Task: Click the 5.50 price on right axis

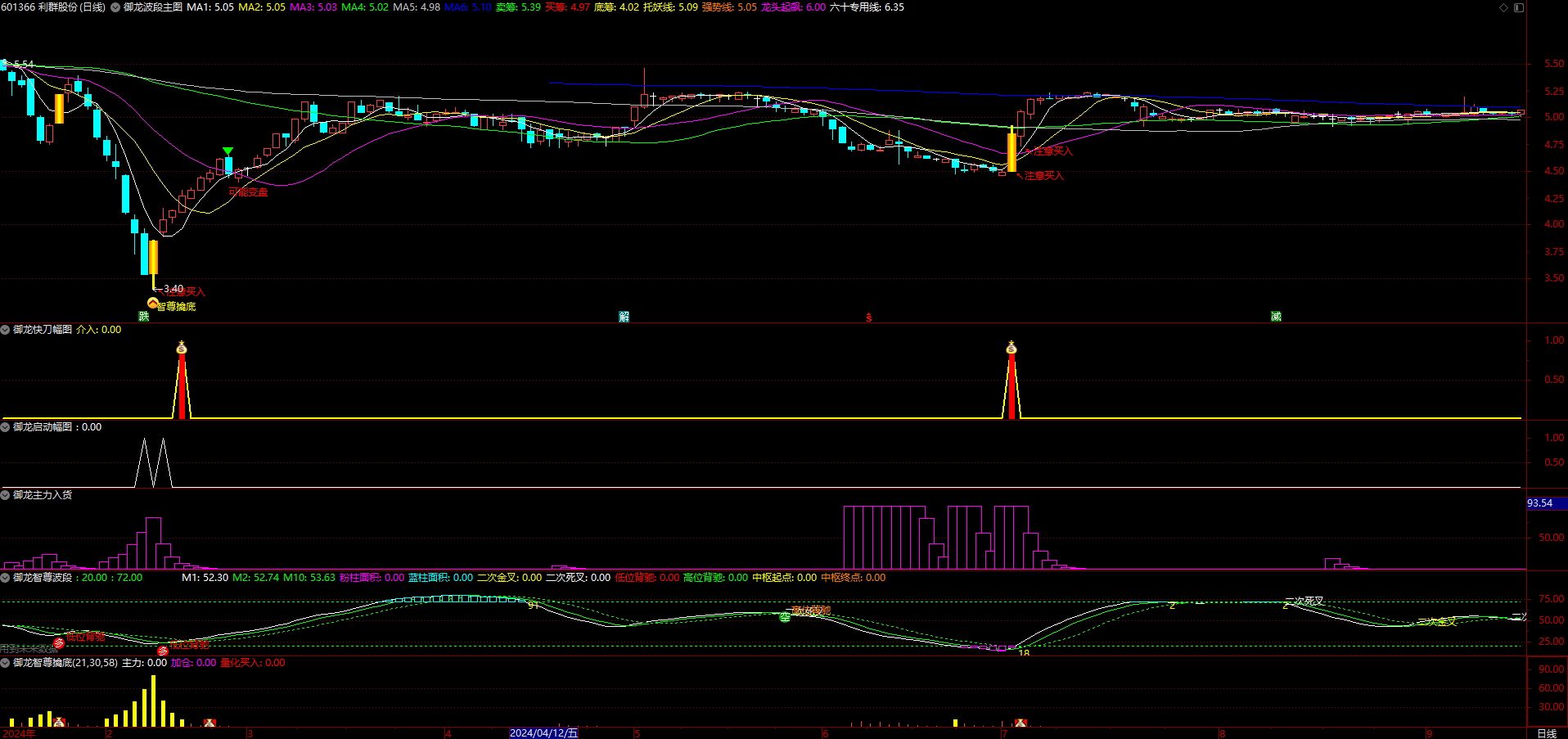Action: pyautogui.click(x=1553, y=64)
